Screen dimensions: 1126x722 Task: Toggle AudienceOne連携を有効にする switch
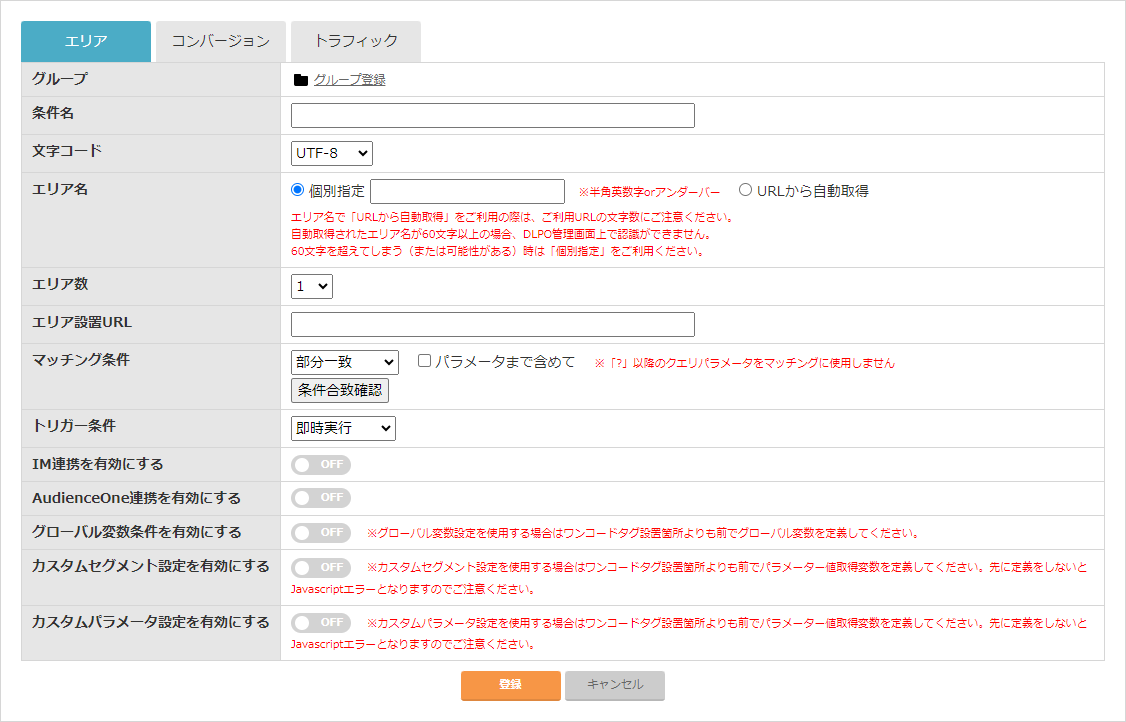click(x=321, y=498)
